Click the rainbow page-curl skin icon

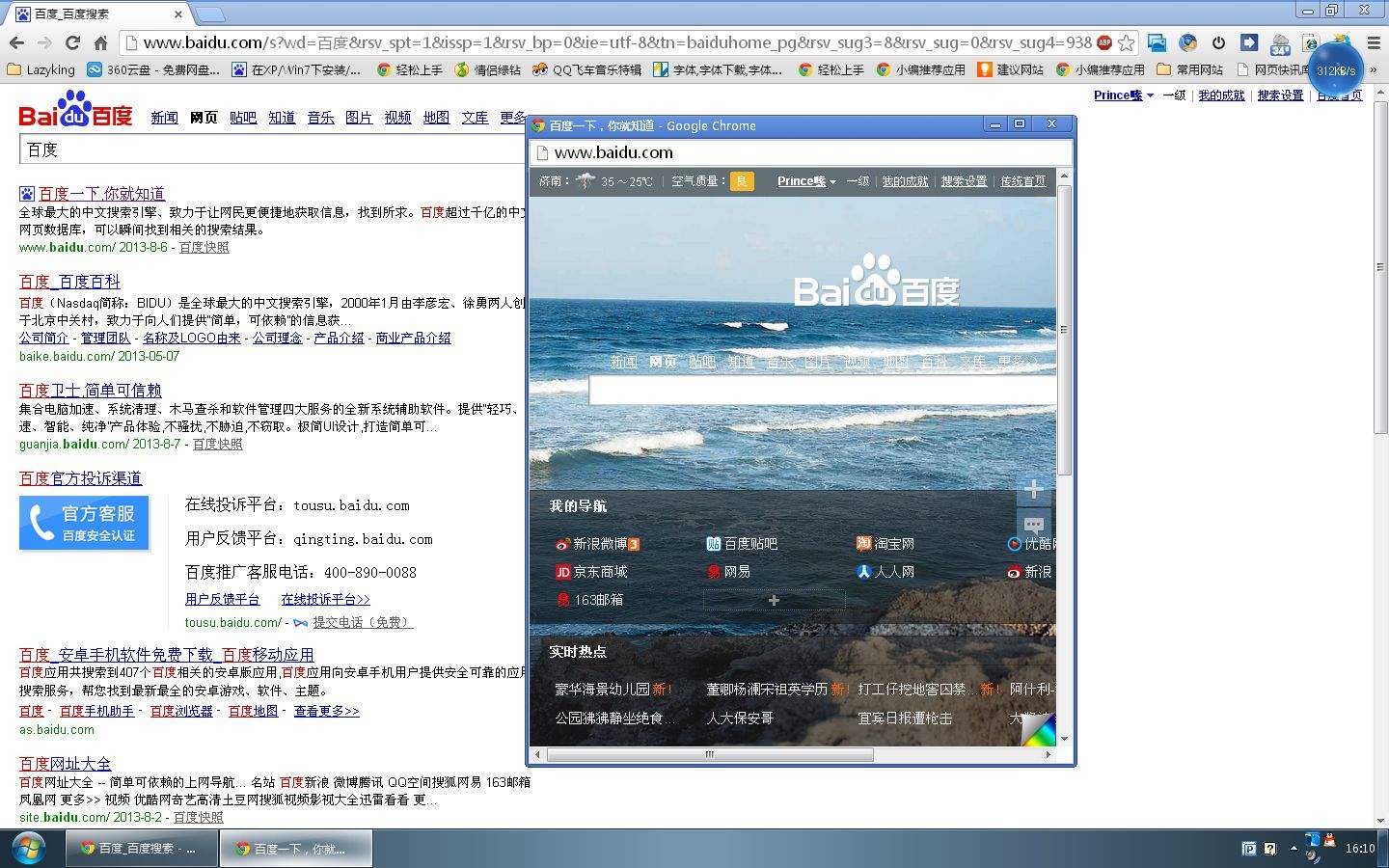(x=1038, y=730)
